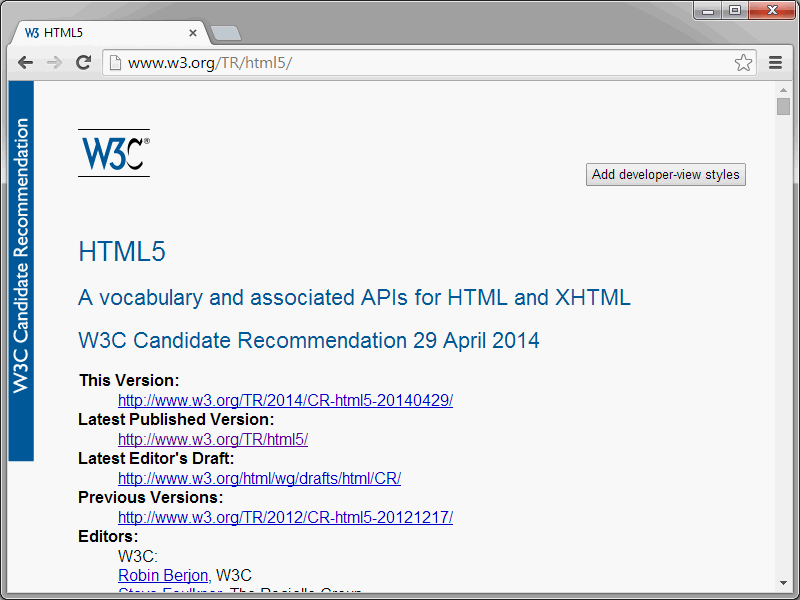This screenshot has height=600, width=800.
Task: Open the Latest Published Version html5 link
Action: tap(213, 439)
